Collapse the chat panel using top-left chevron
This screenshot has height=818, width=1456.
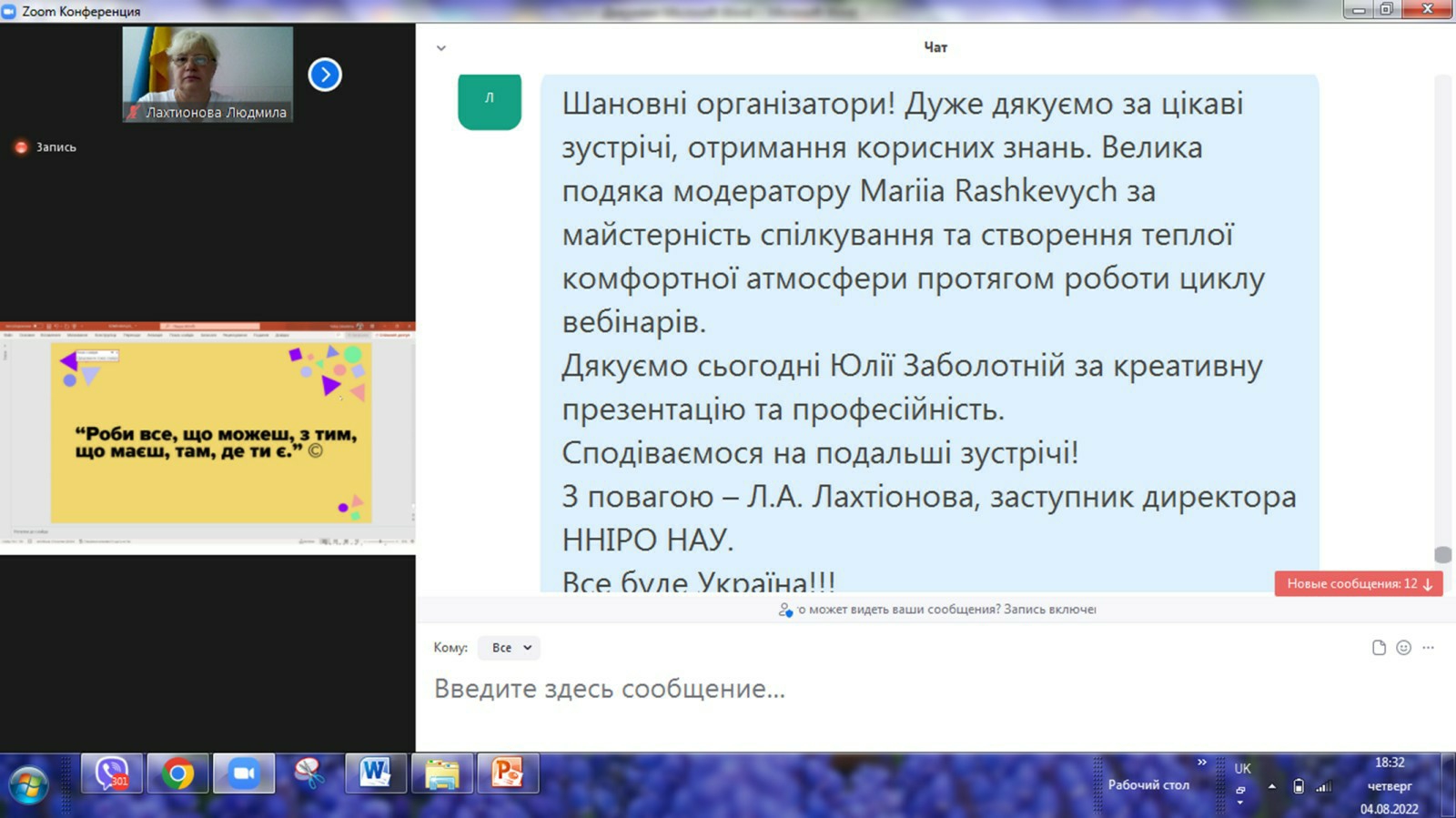click(x=441, y=48)
